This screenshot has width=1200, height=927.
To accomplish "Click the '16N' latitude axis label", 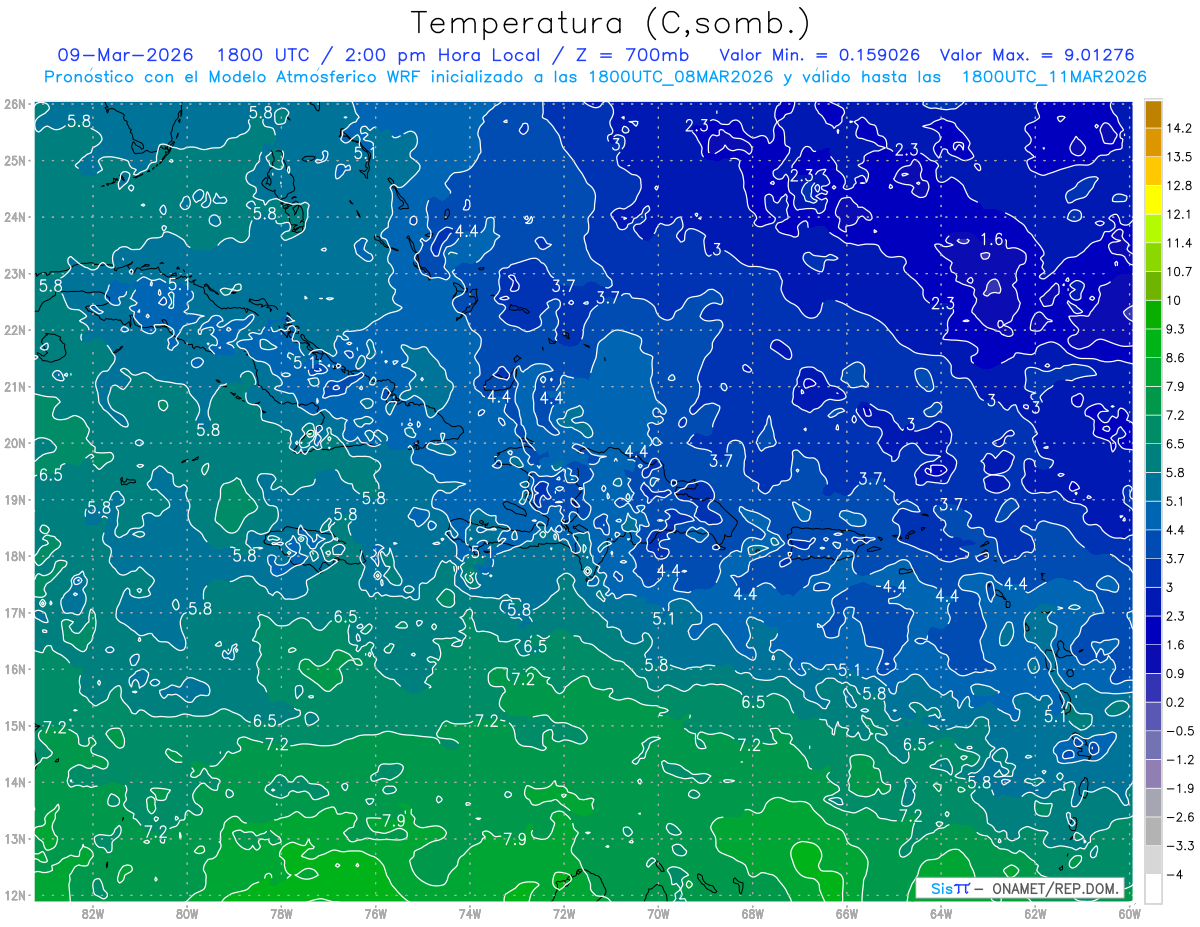I will click(x=14, y=669).
